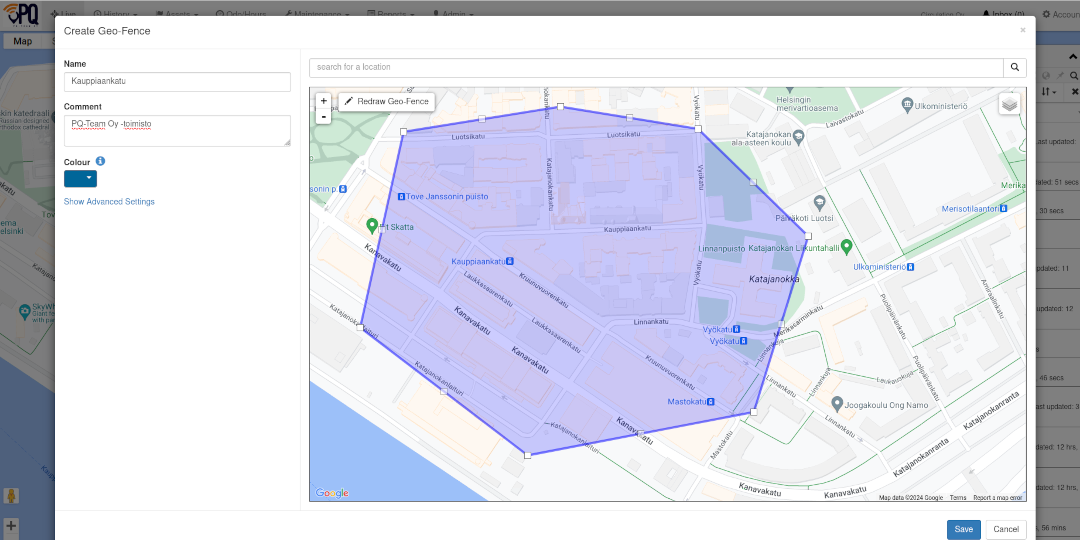Click the Colour info icon

101,161
